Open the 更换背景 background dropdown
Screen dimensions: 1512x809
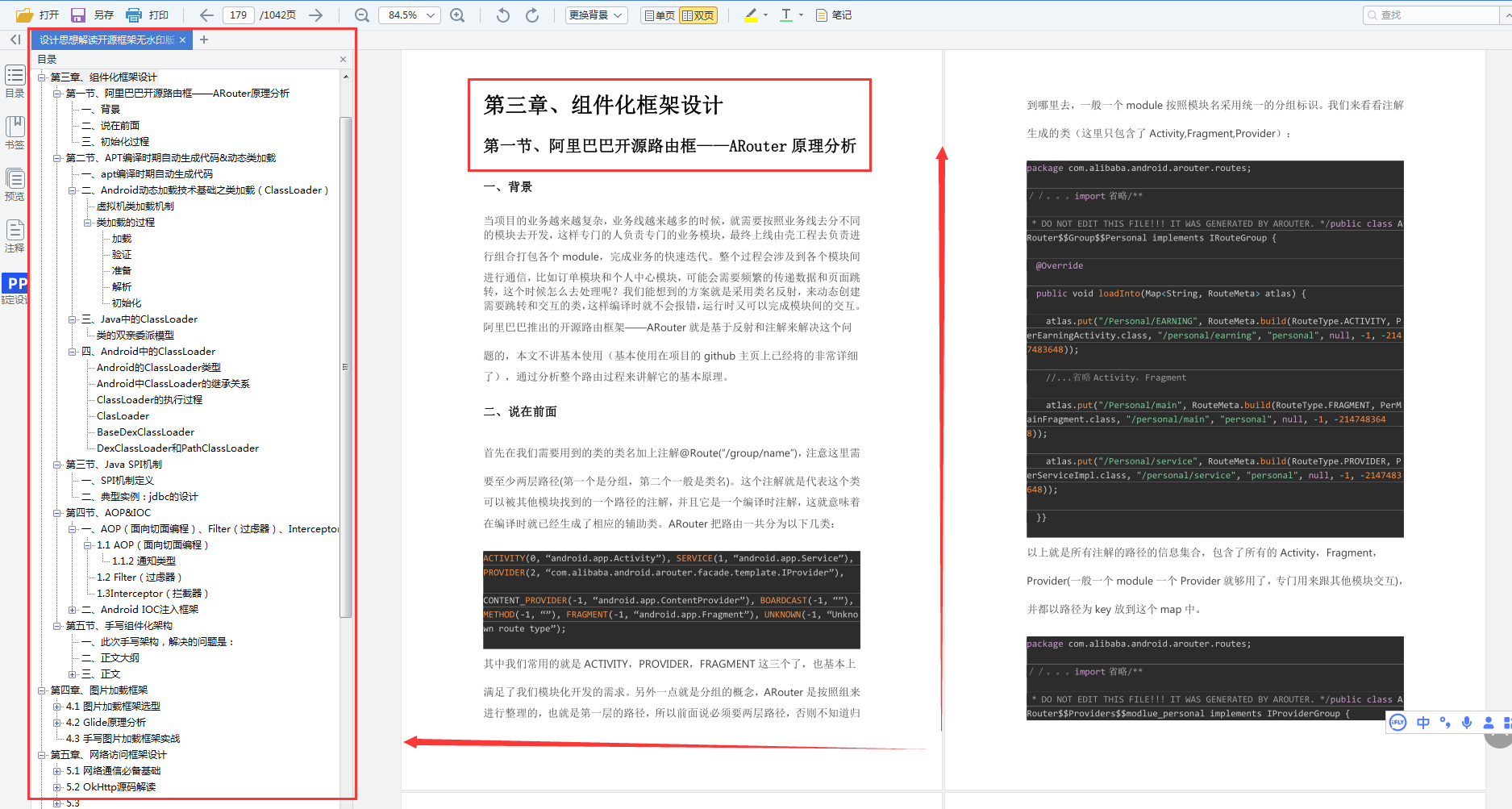coord(597,15)
